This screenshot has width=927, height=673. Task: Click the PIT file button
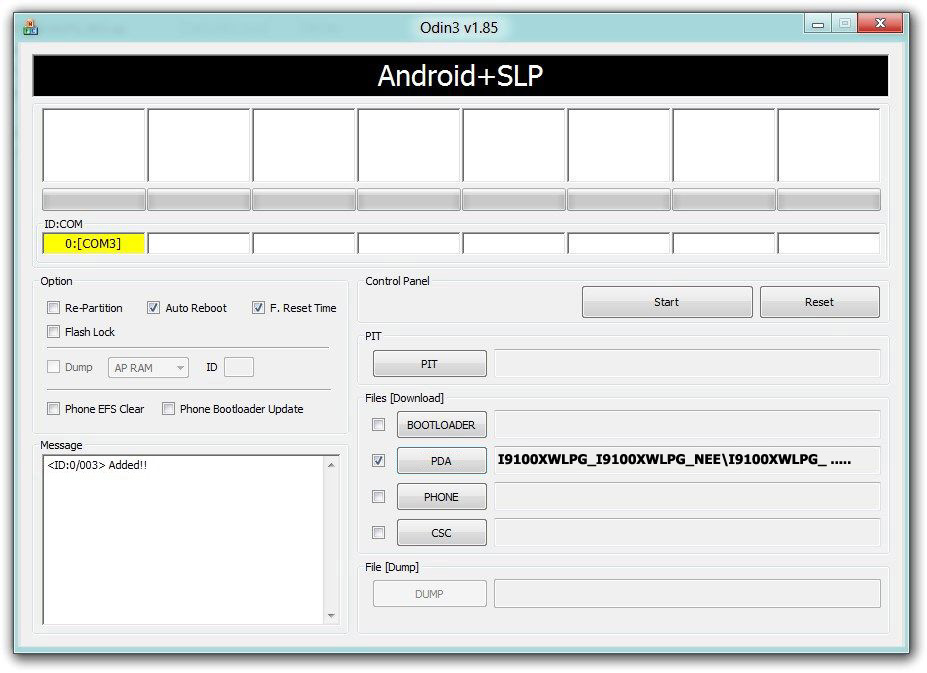[x=430, y=364]
